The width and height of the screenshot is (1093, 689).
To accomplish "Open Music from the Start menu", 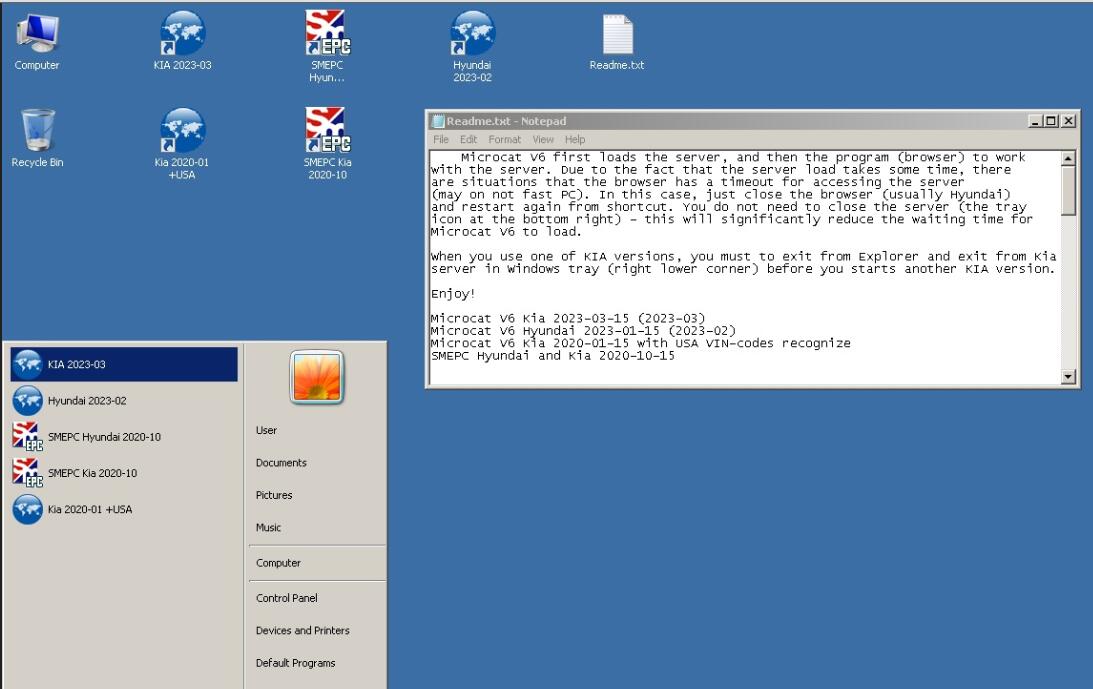I will coord(268,527).
